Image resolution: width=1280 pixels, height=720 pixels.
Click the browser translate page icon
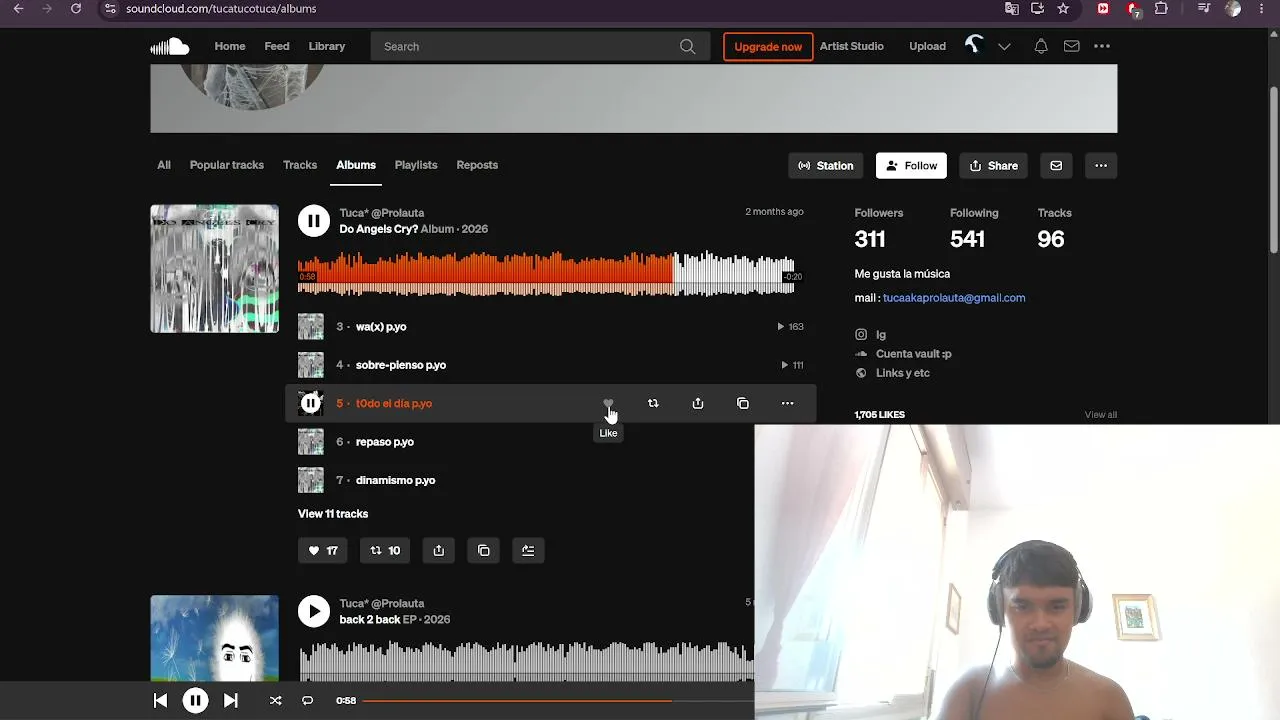click(x=1012, y=9)
